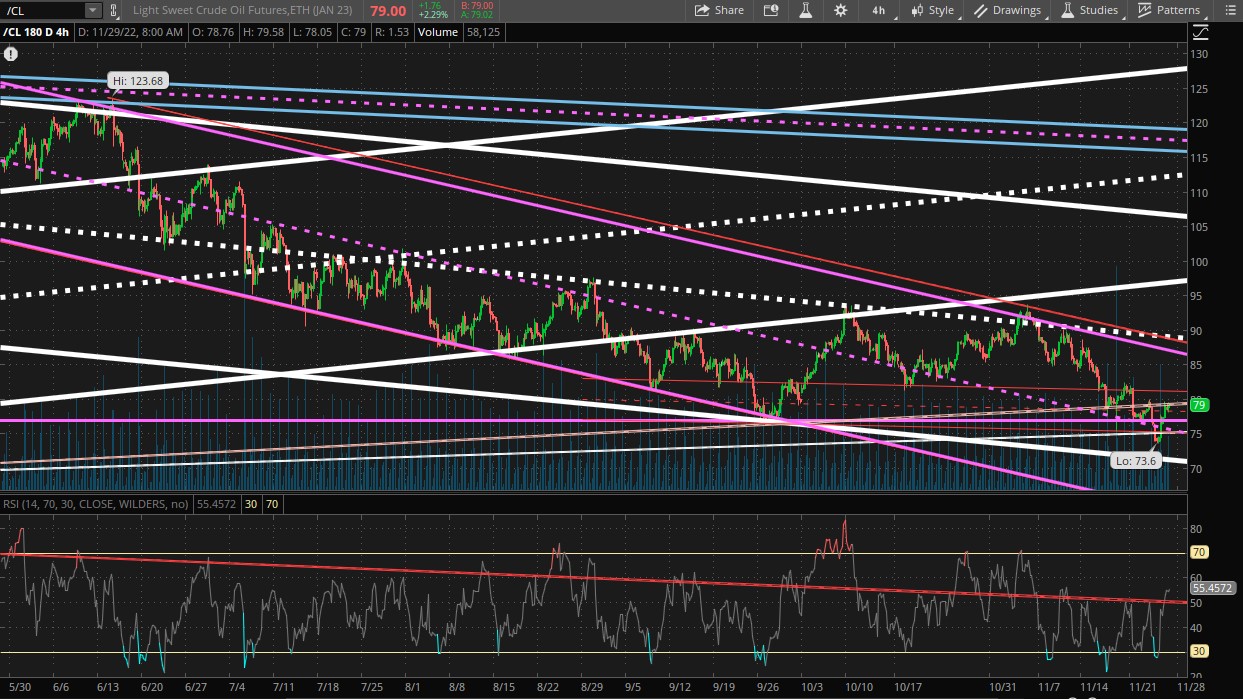
Task: Open chart settings gear icon
Action: coord(840,10)
